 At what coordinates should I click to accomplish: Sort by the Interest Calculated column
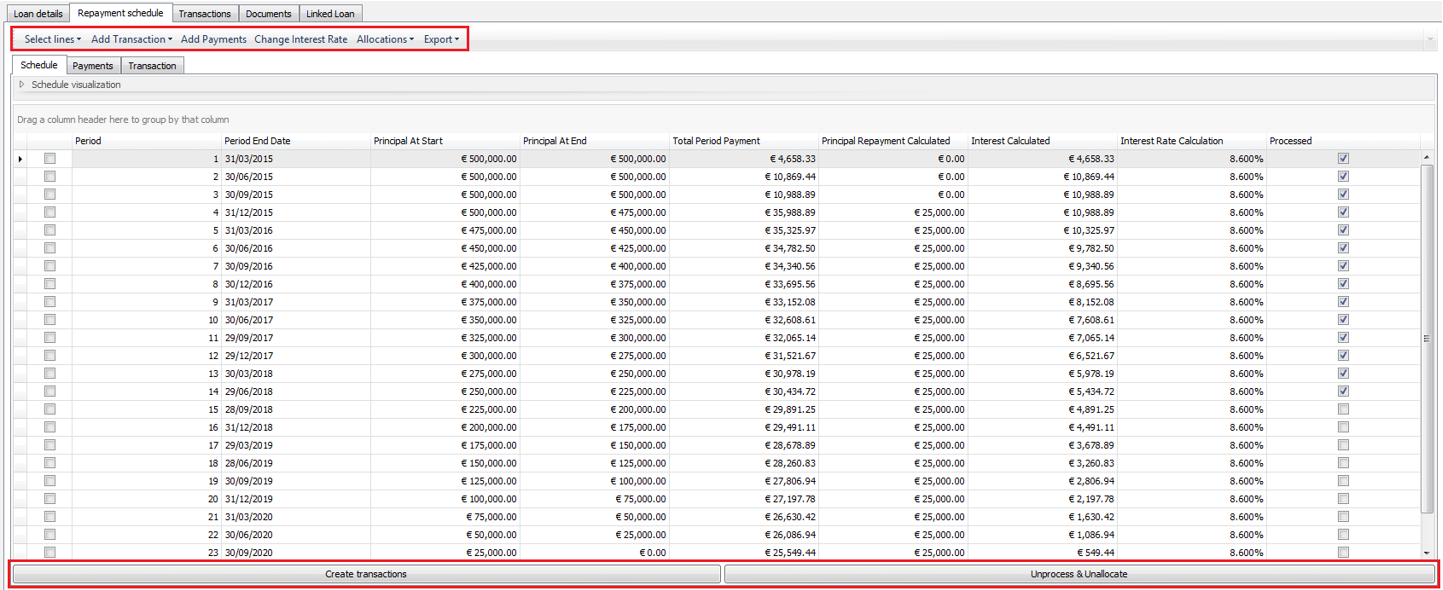click(1043, 141)
